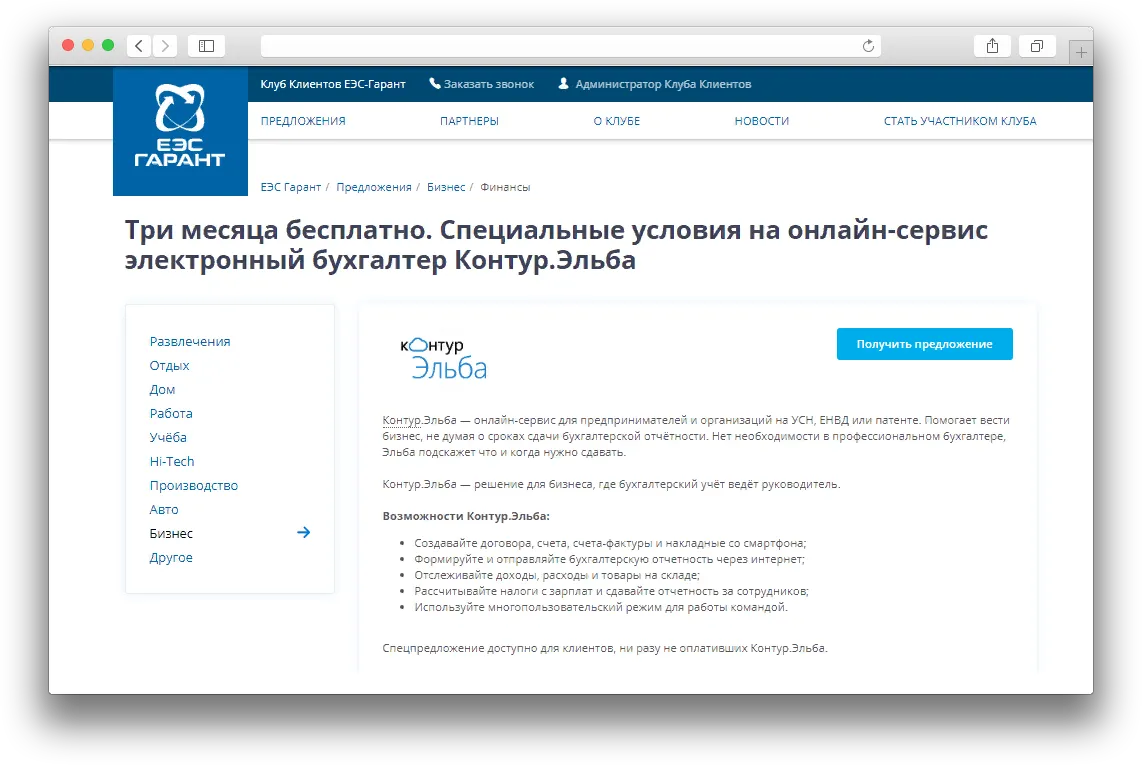The image size is (1142, 765).
Task: Select Производство category in sidebar
Action: (194, 485)
